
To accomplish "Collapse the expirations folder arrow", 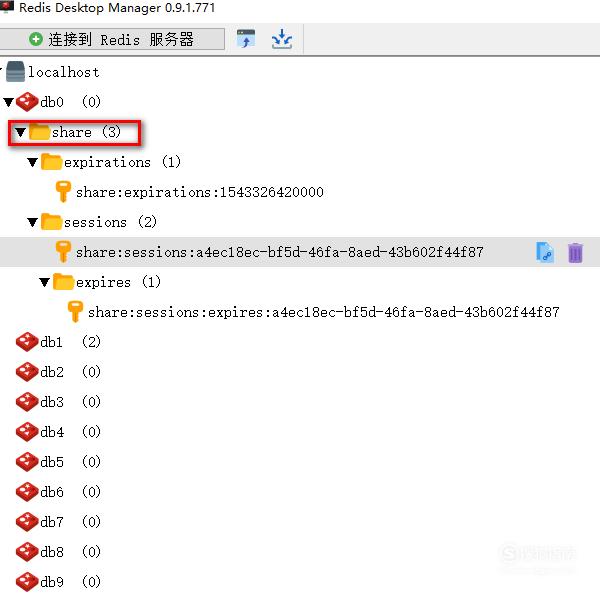I will [33, 162].
